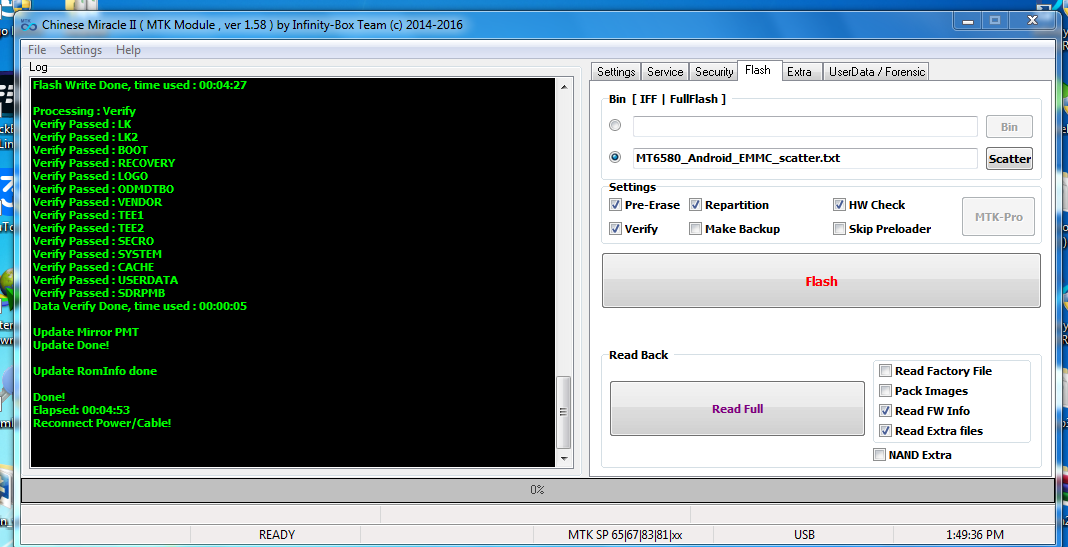The height and width of the screenshot is (547, 1068).
Task: Click the Bin browse button
Action: click(x=1009, y=127)
